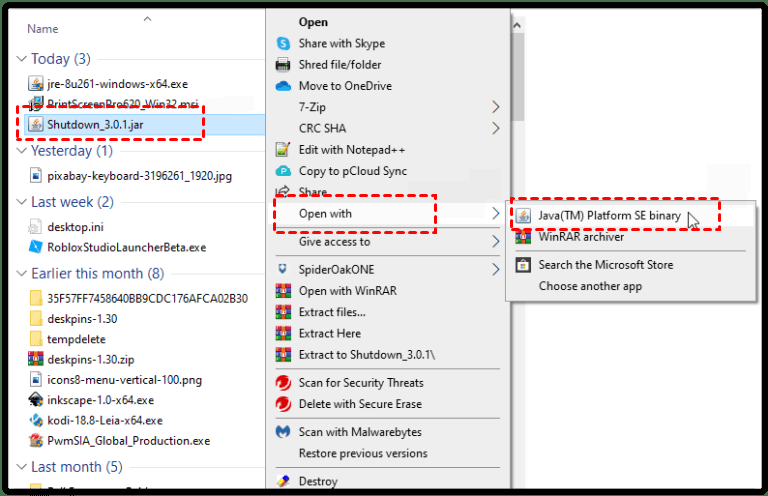Expand the Give access to submenu arrow

[495, 242]
